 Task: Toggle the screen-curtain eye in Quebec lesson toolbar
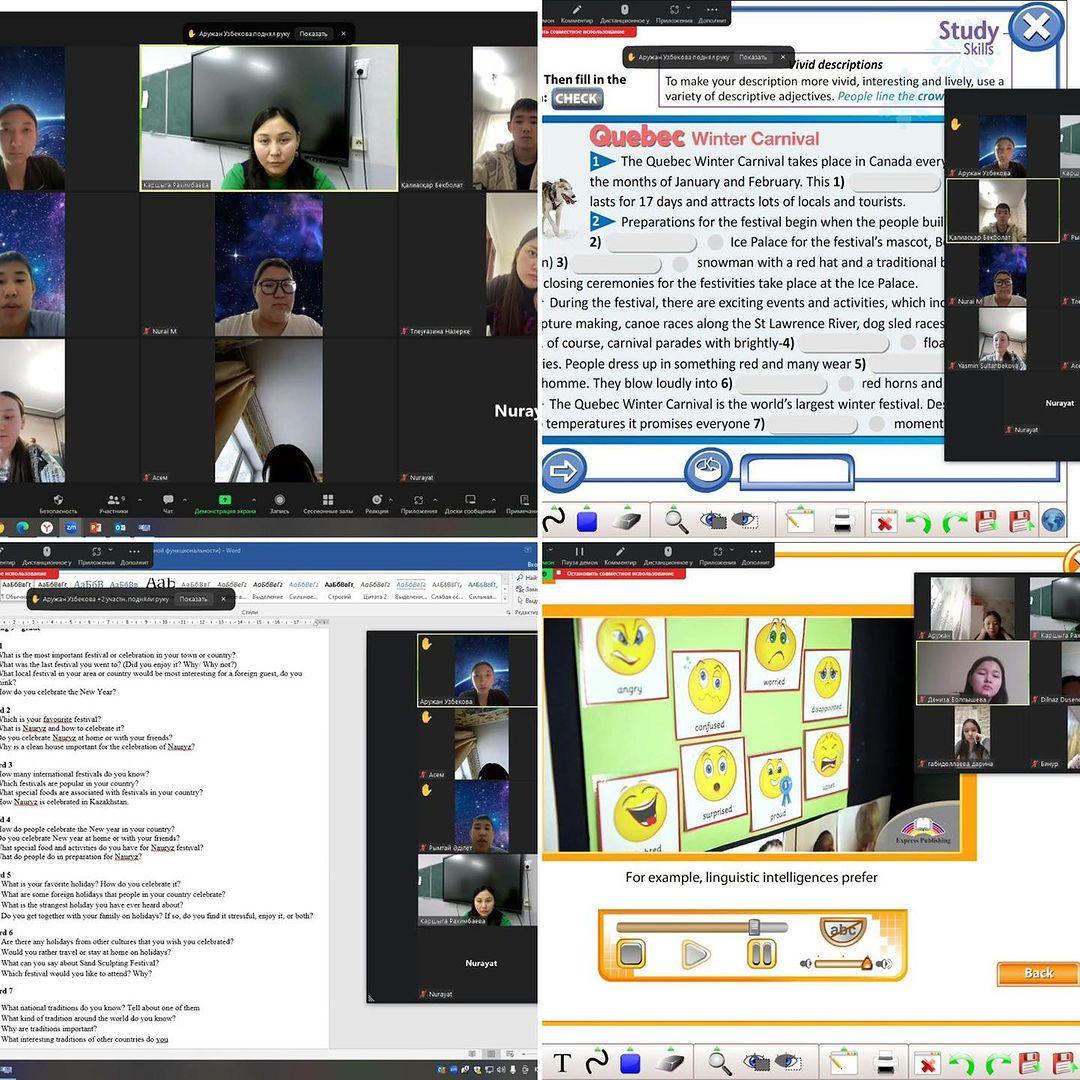coord(745,520)
